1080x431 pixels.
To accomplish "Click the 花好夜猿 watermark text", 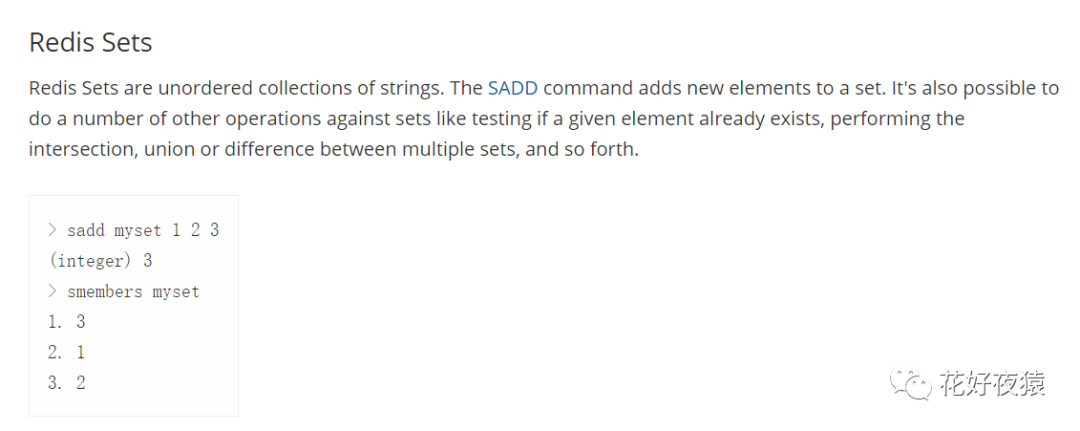I will click(x=991, y=384).
